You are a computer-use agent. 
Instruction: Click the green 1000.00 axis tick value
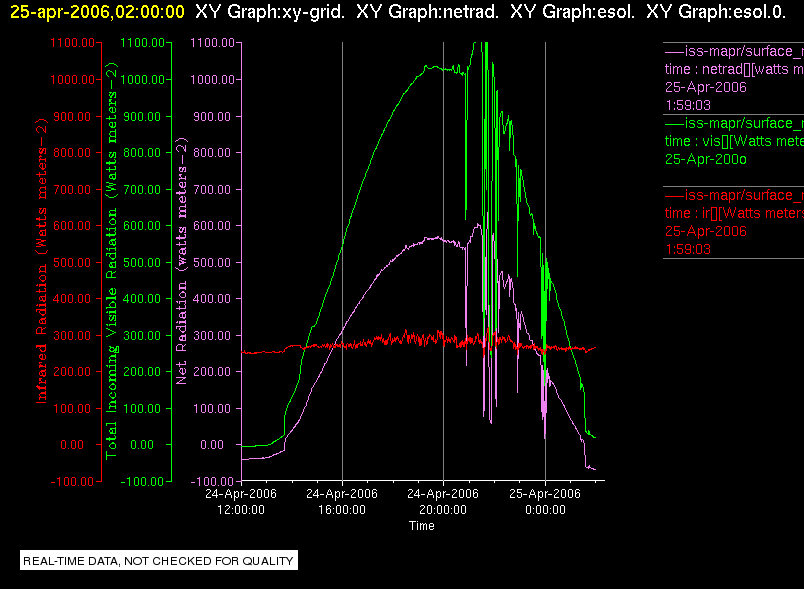142,79
